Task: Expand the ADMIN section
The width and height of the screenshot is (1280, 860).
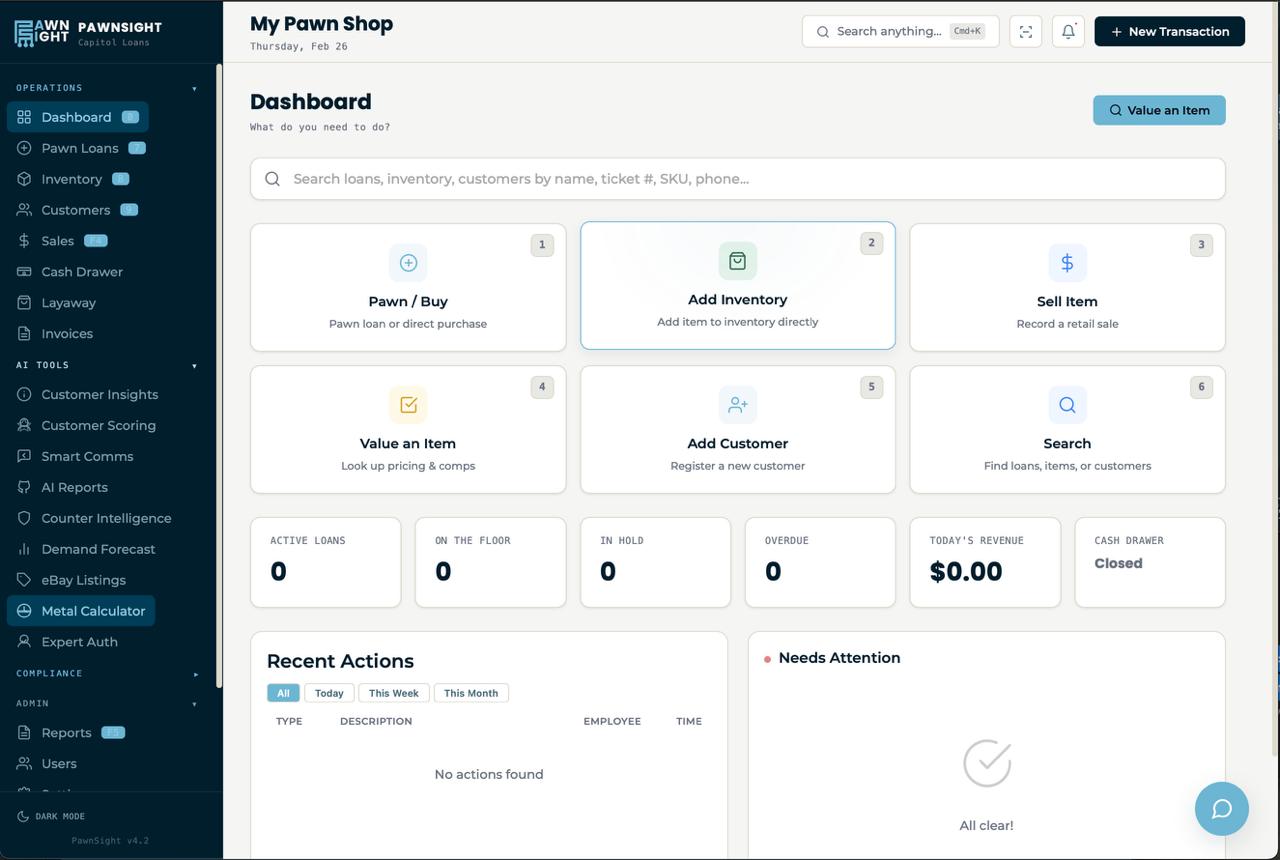Action: coord(194,703)
